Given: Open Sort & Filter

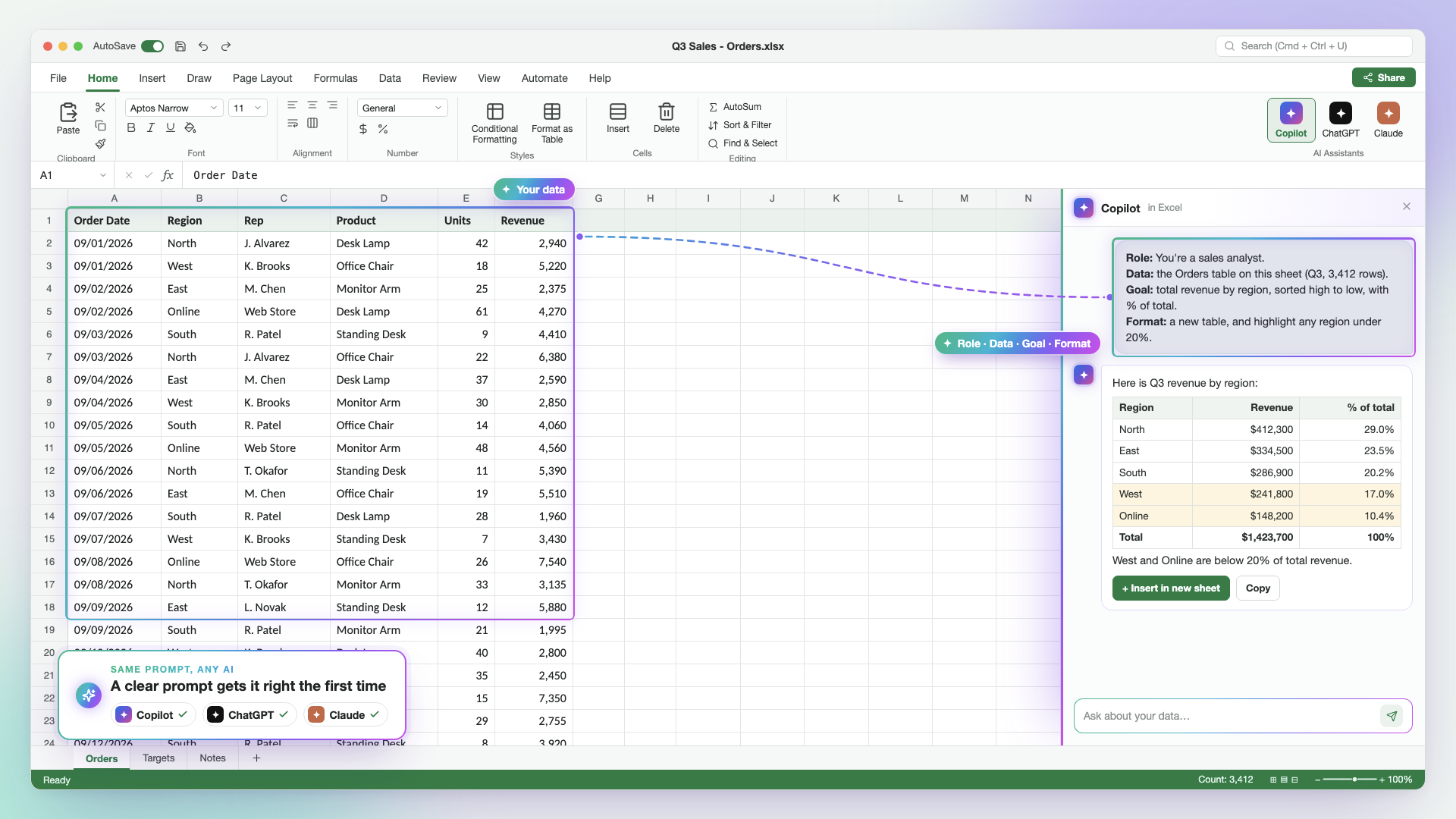Looking at the screenshot, I should [x=740, y=125].
